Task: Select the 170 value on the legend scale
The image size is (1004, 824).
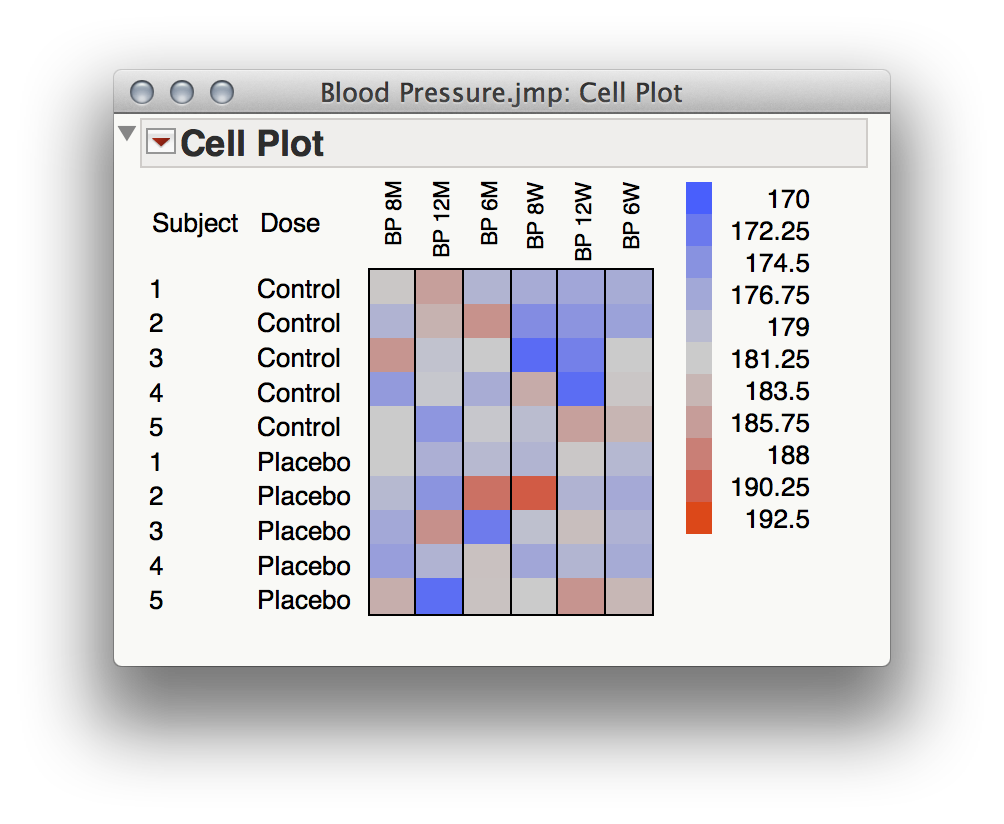Action: click(x=789, y=199)
